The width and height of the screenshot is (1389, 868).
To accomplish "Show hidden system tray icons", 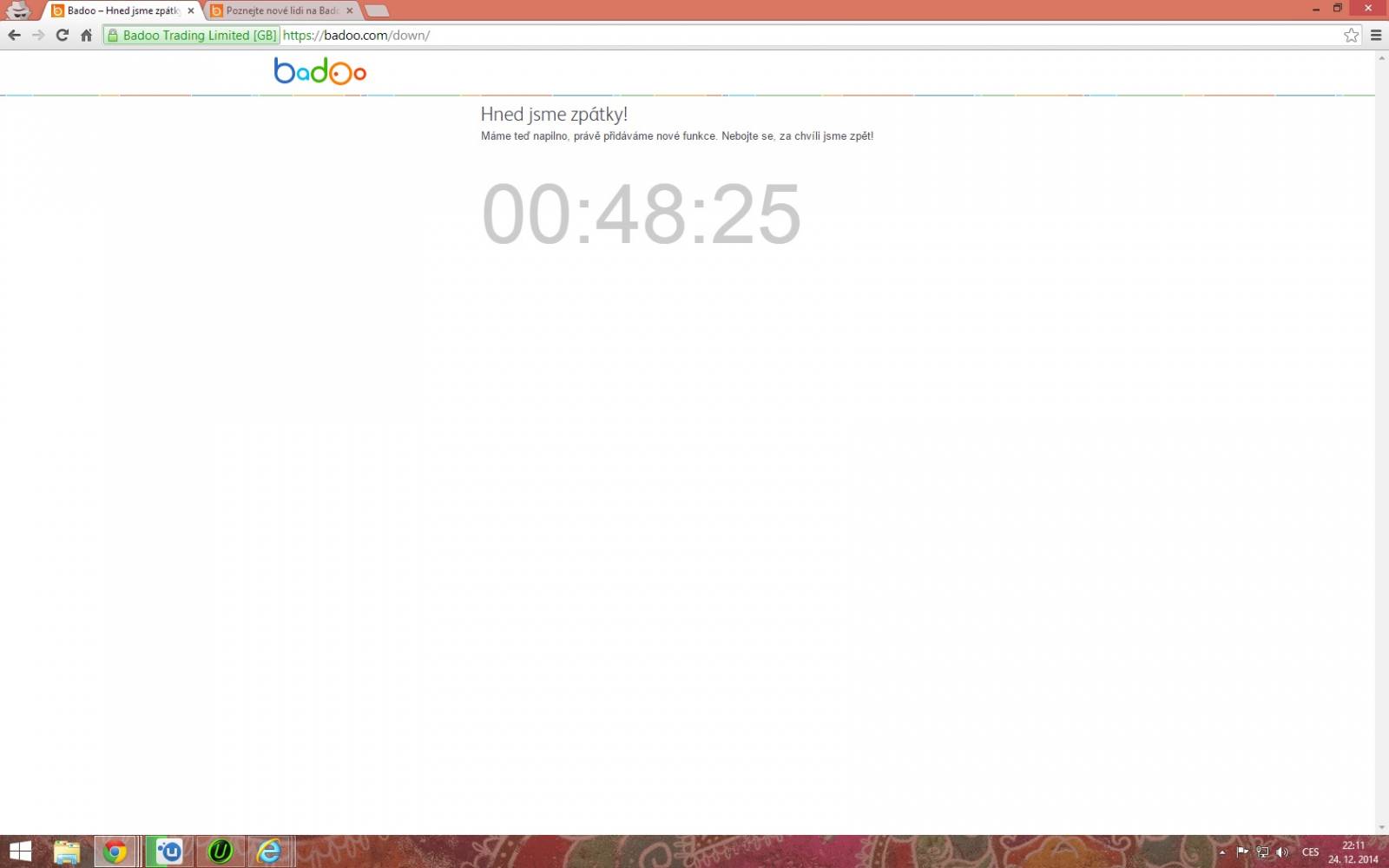I will 1222,852.
